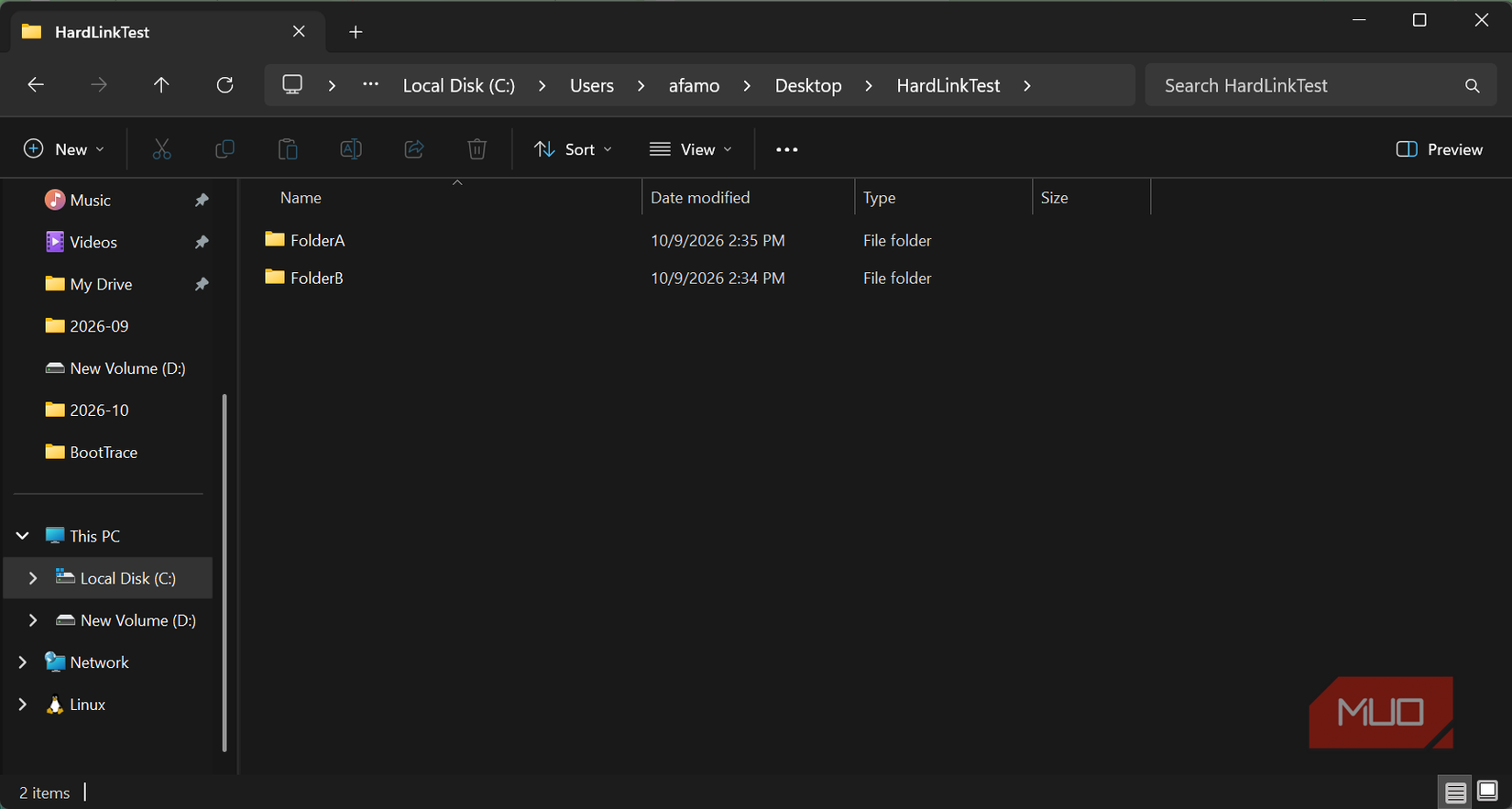Image resolution: width=1512 pixels, height=809 pixels.
Task: Refresh the HardLinkTest folder view
Action: pyautogui.click(x=225, y=85)
